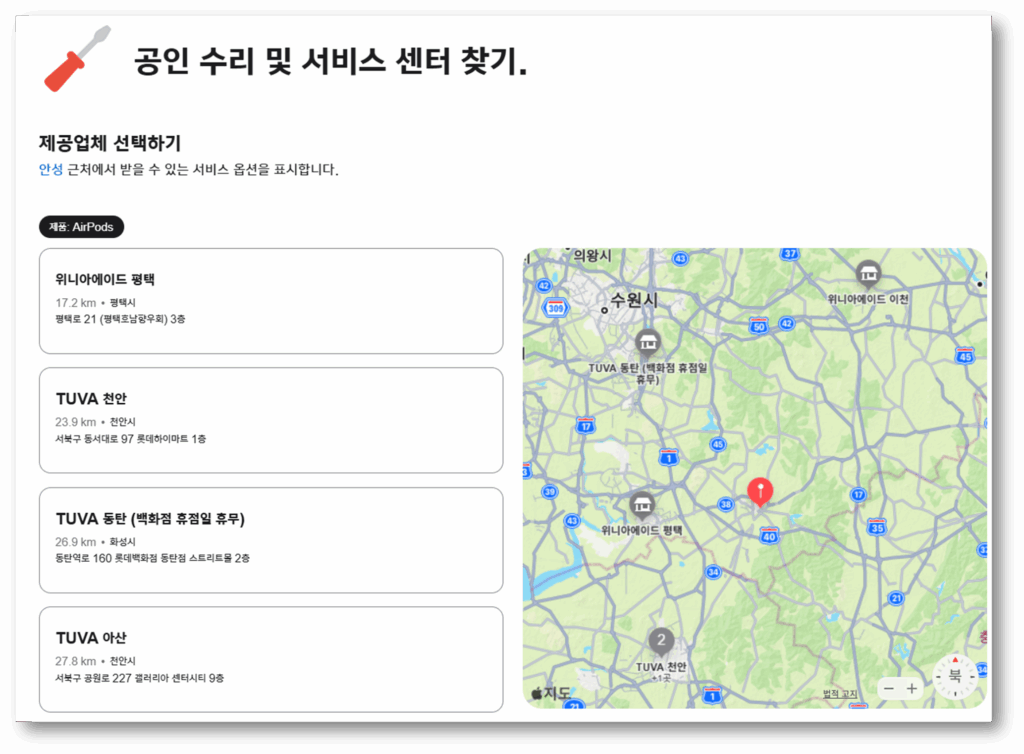The width and height of the screenshot is (1024, 754).
Task: Change the 안성 location link
Action: tap(50, 169)
